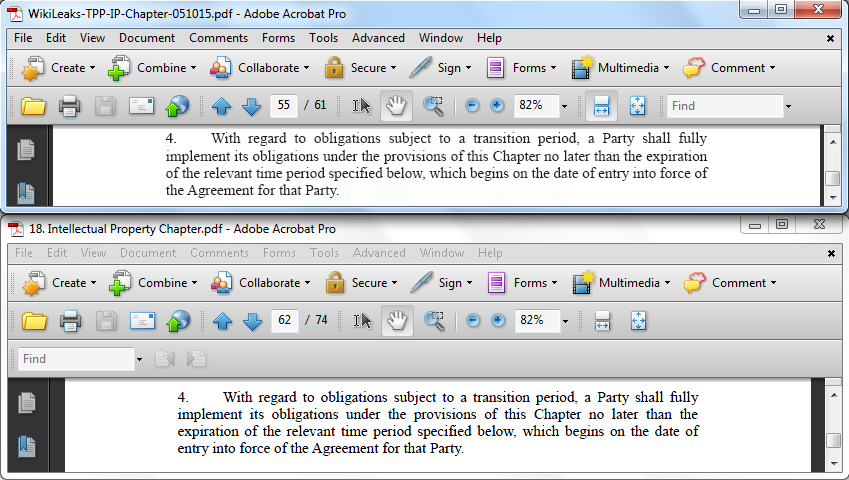Click the Comment toolbar button in the WikiLeaks window
The image size is (849, 480).
point(728,68)
